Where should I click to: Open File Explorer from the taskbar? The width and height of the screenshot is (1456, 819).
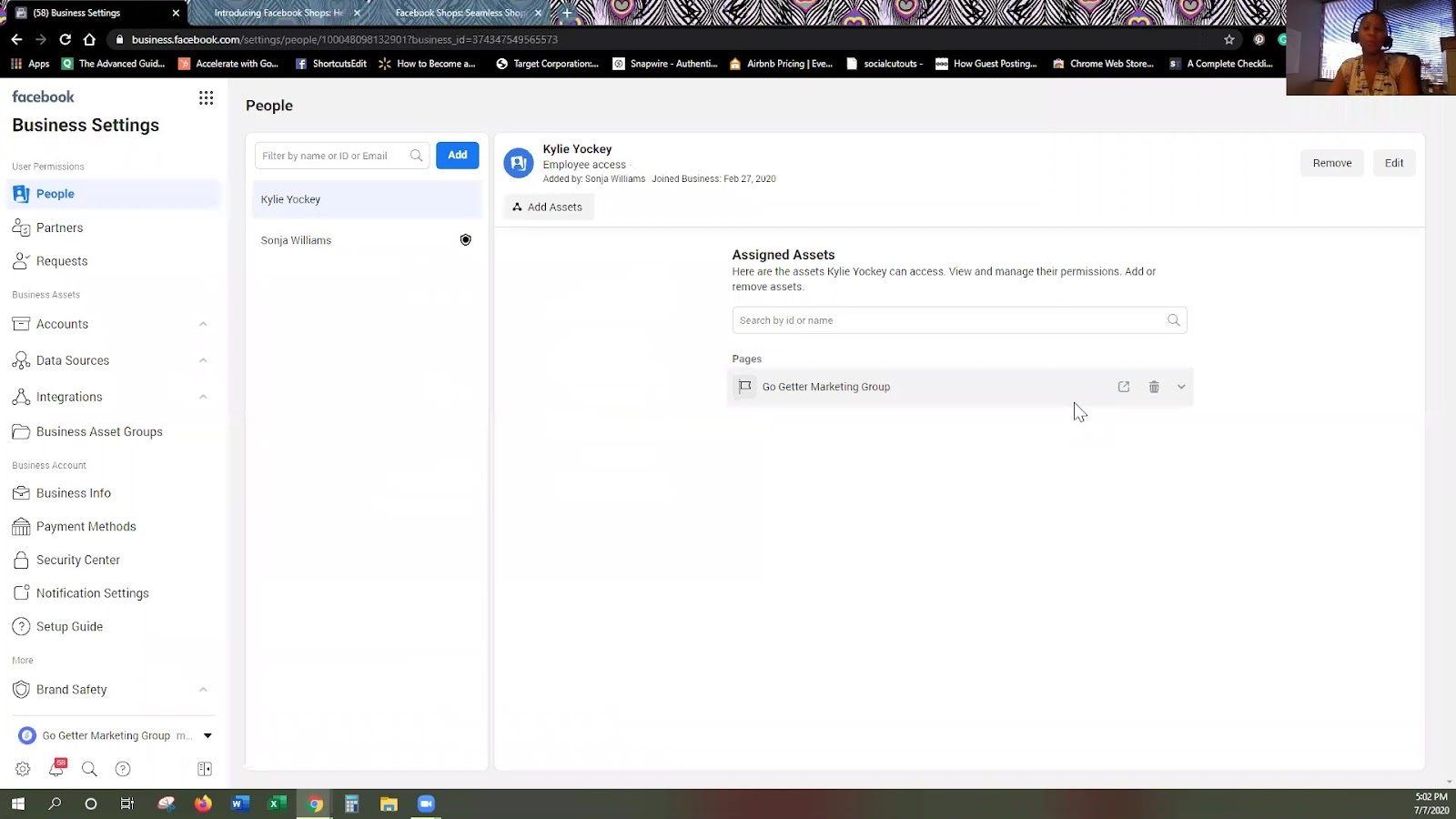[389, 804]
